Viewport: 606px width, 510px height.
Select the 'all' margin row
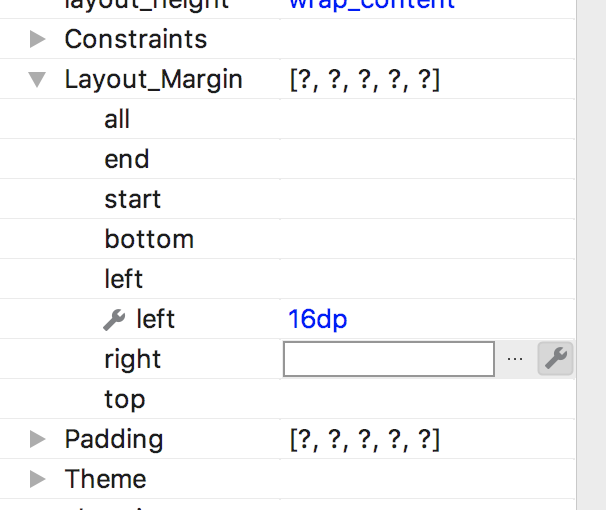click(117, 120)
